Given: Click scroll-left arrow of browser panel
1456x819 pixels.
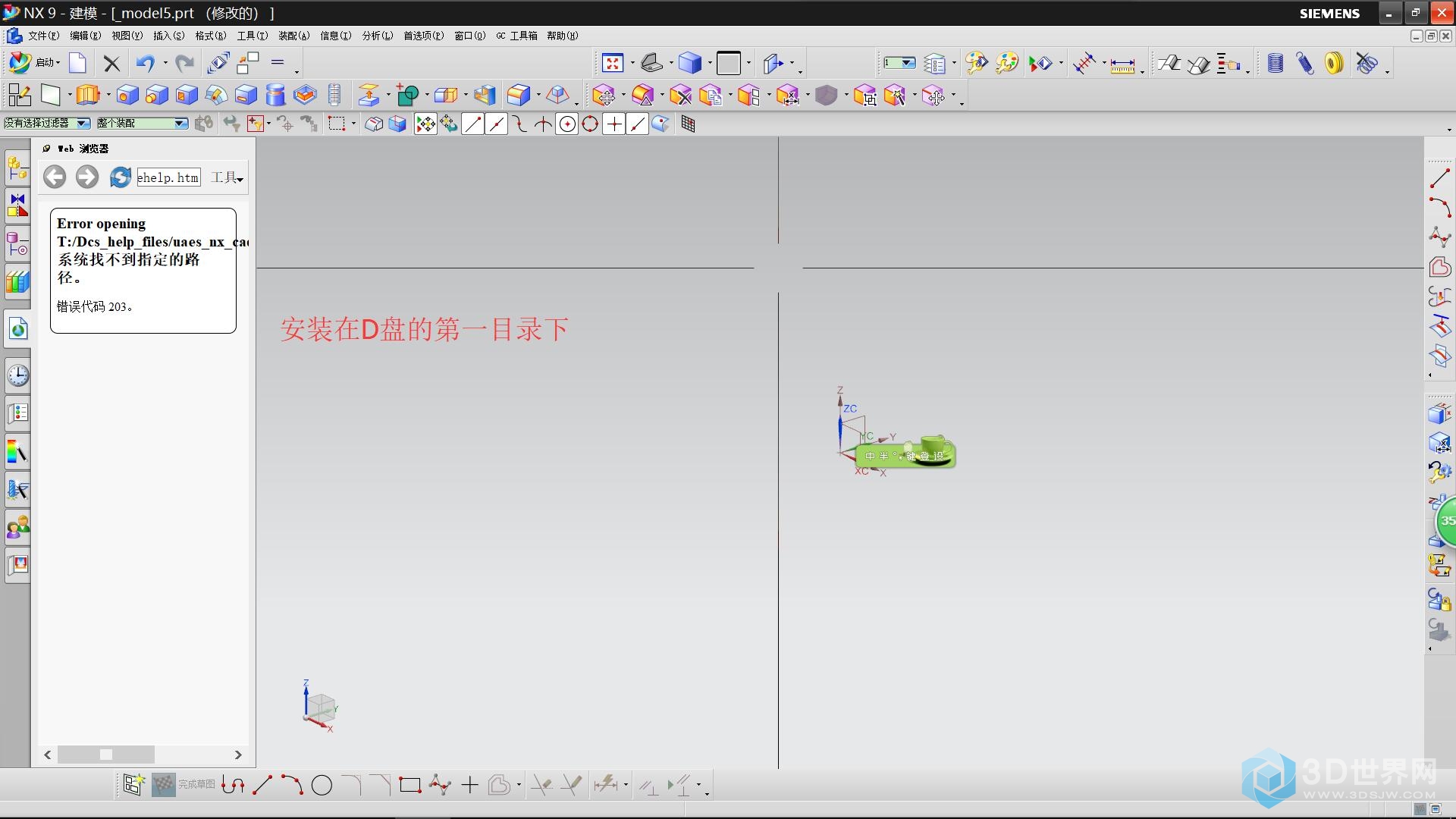Looking at the screenshot, I should (x=48, y=755).
